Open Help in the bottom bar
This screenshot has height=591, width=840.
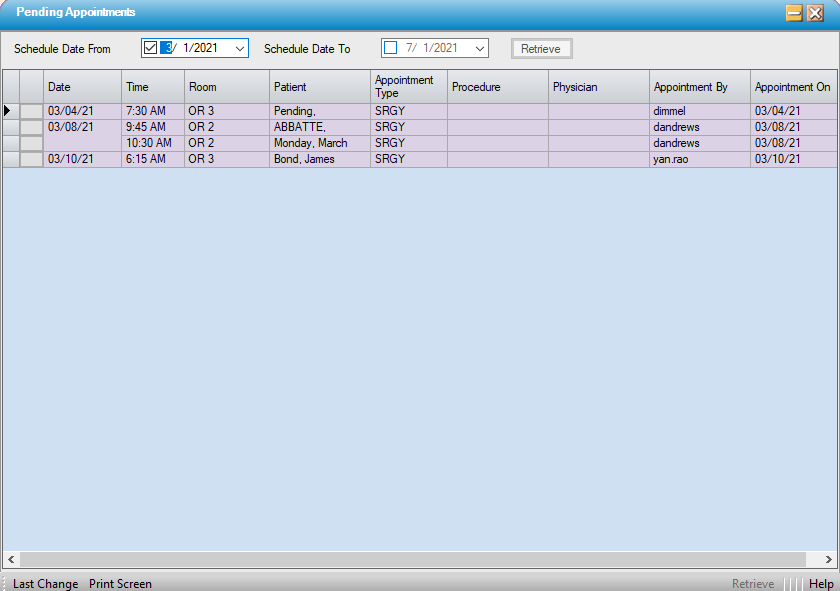tap(821, 584)
